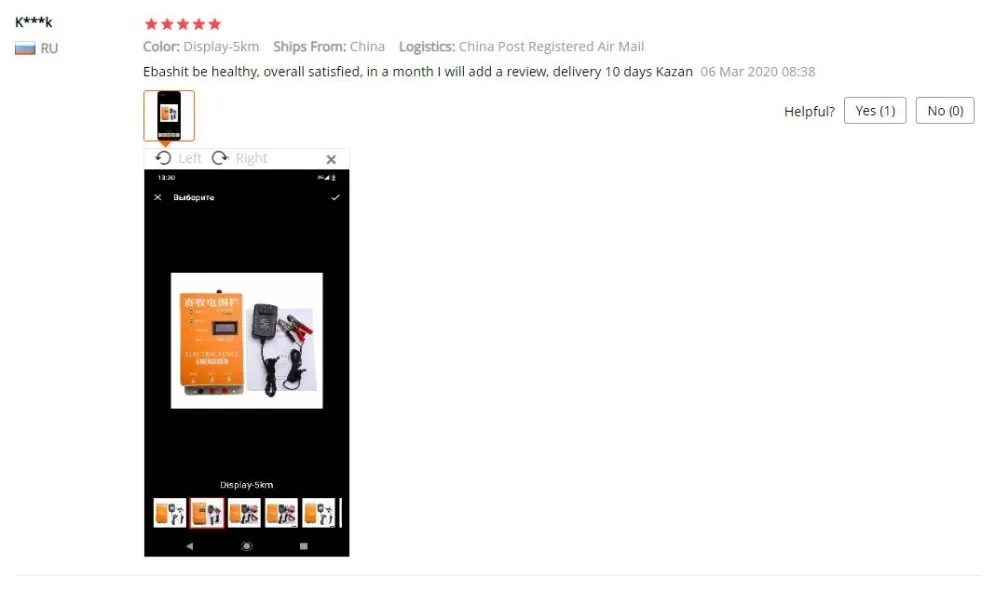Mark review as helpful with Yes (1)
The height and width of the screenshot is (592, 1000).
click(x=874, y=110)
